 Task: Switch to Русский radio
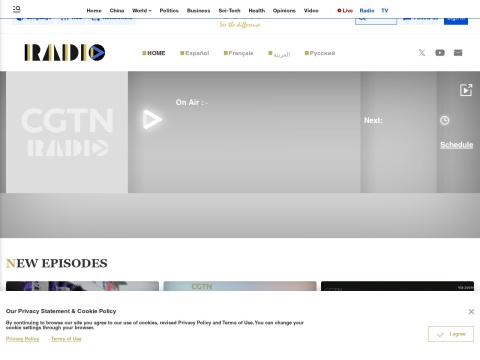[320, 53]
